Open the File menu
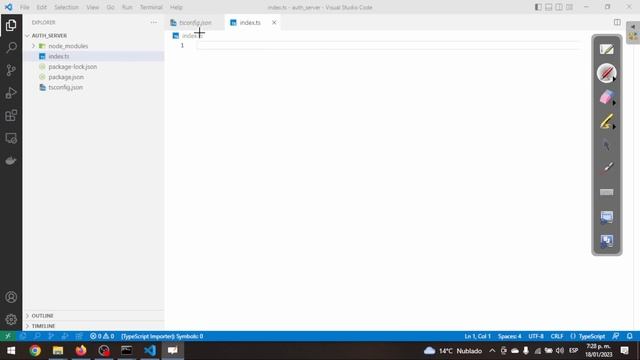 [24, 7]
